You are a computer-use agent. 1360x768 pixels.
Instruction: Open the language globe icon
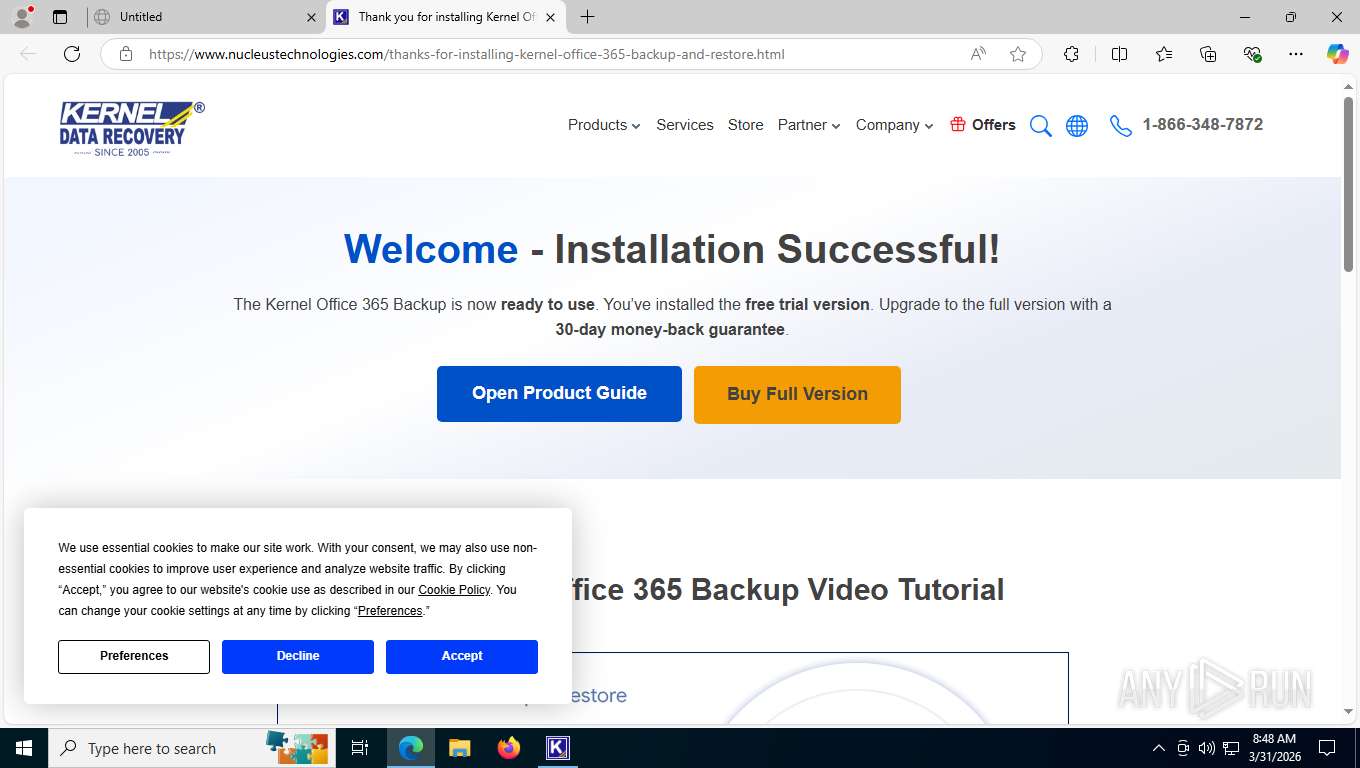(1077, 126)
